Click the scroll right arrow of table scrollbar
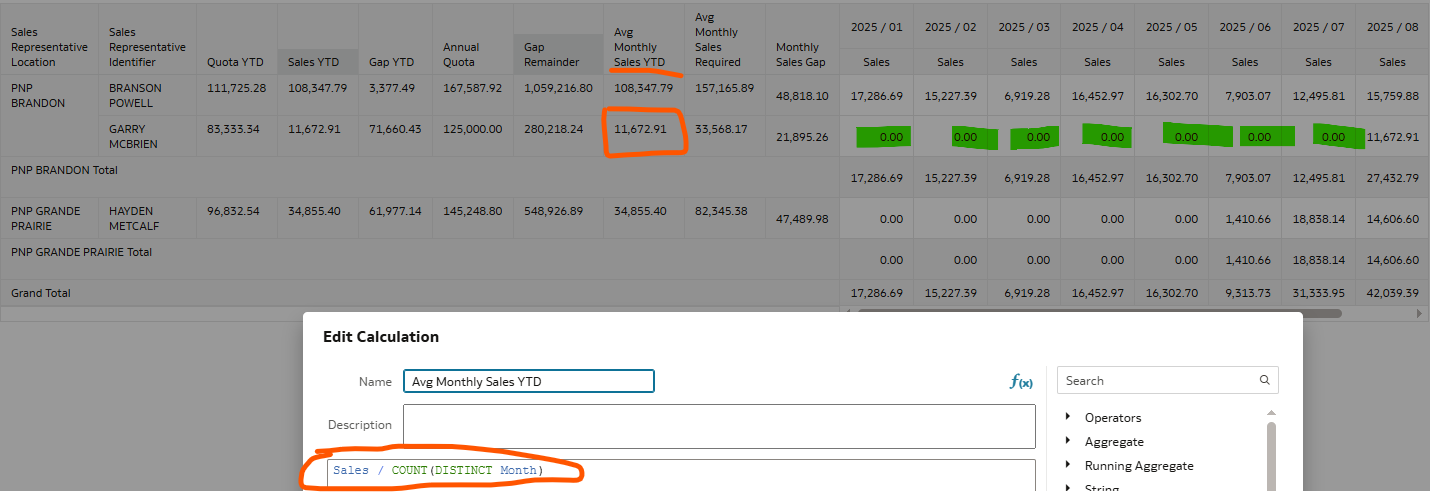The image size is (1430, 492). (1419, 313)
